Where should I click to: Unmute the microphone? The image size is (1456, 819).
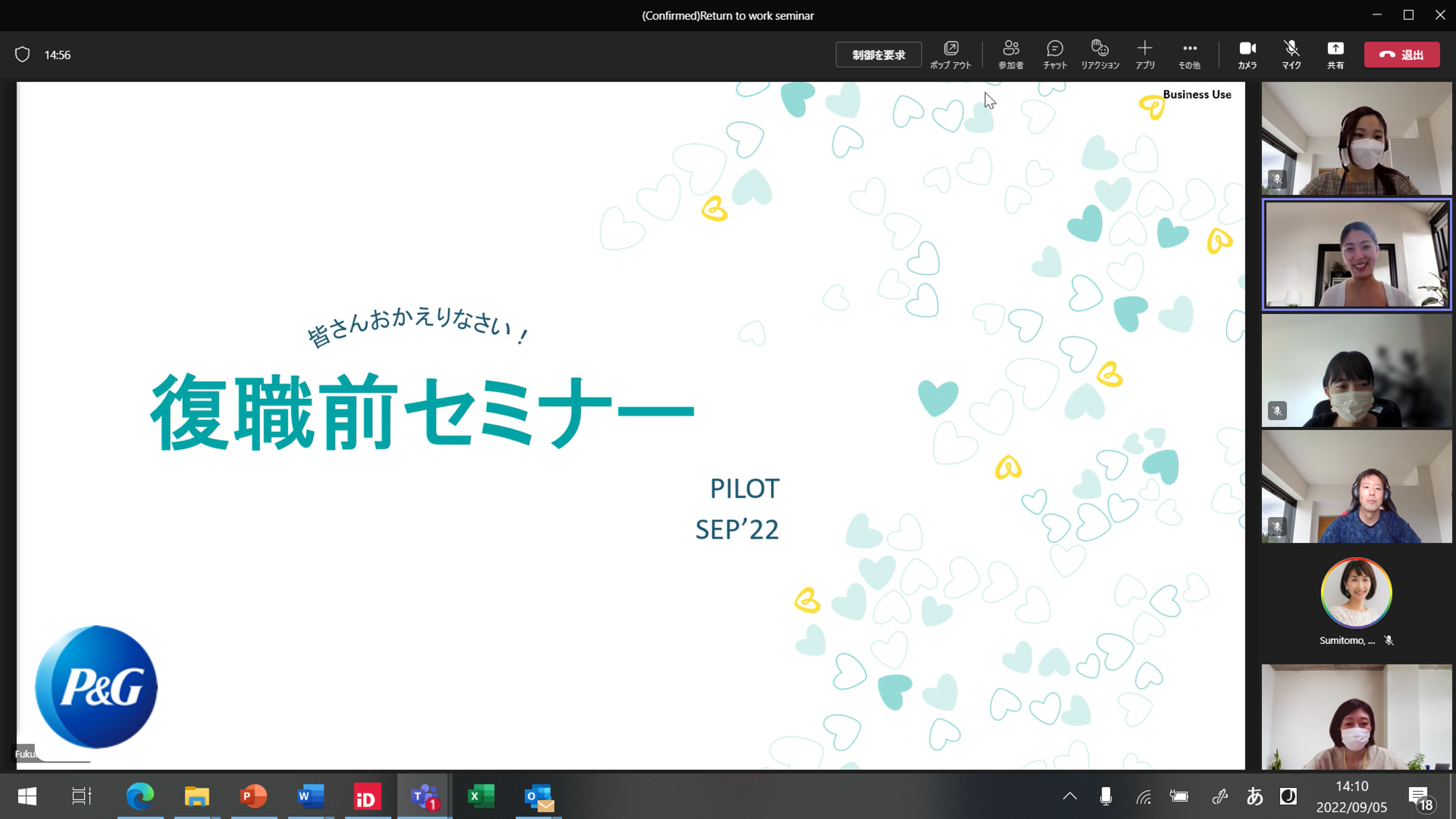pos(1291,55)
